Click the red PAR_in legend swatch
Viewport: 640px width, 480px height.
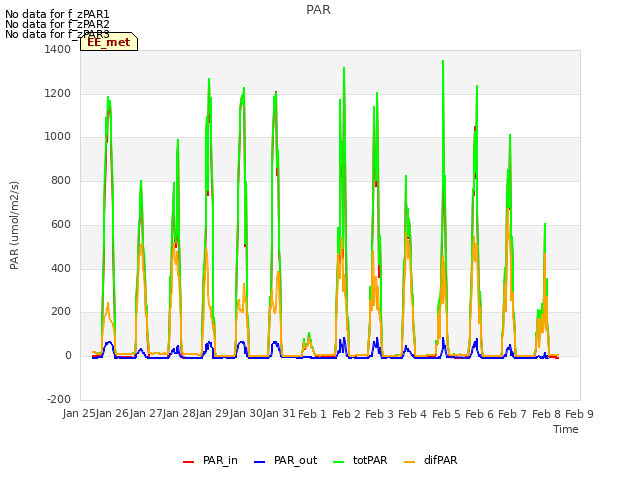pos(188,462)
